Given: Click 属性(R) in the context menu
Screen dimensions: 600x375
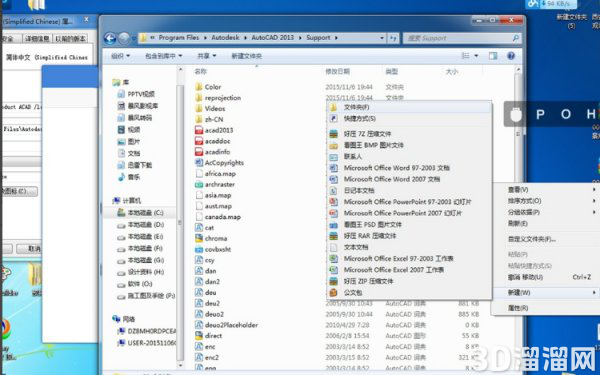Looking at the screenshot, I should [546, 308].
